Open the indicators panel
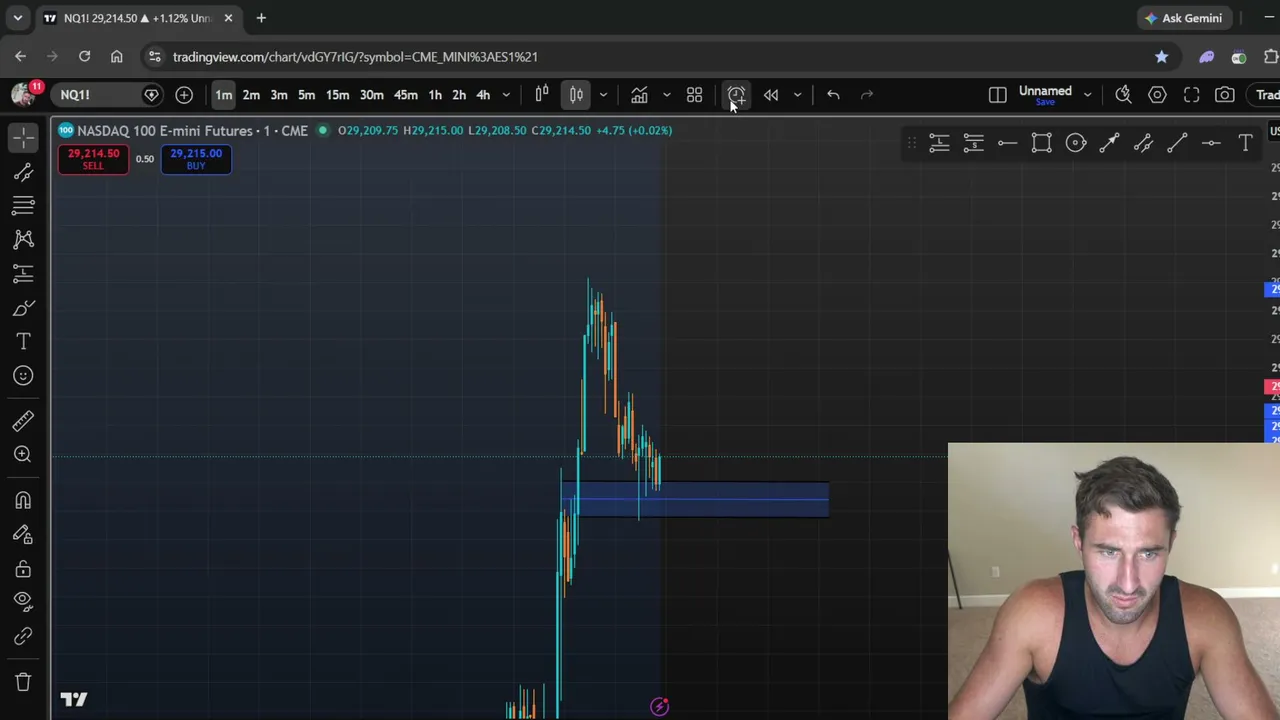This screenshot has height=720, width=1280. 639,95
